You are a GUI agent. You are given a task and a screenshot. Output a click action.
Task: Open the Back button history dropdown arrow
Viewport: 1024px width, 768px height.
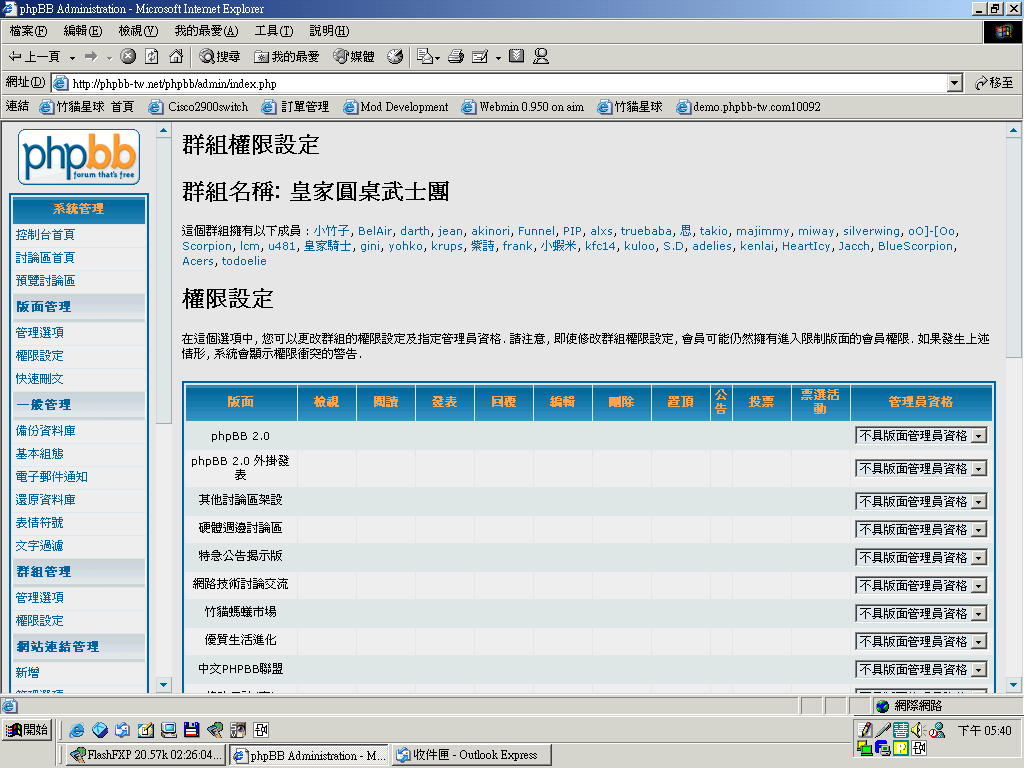pyautogui.click(x=72, y=57)
